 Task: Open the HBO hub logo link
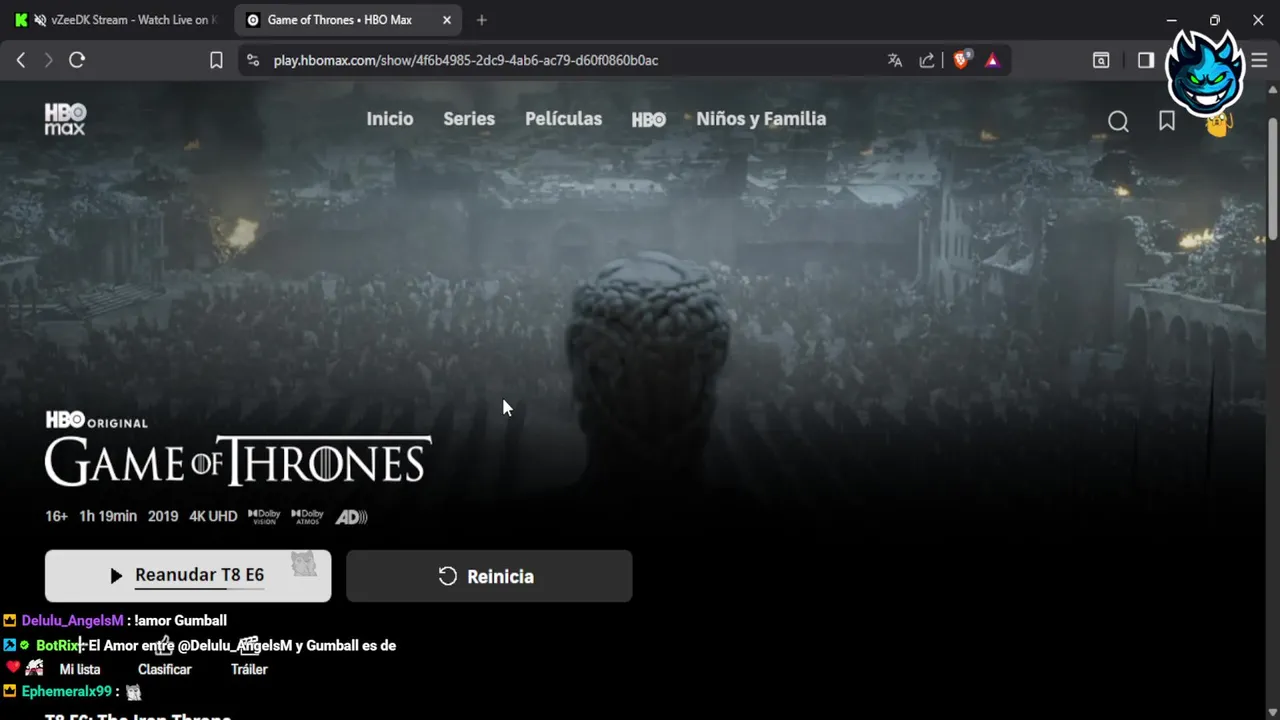point(649,119)
